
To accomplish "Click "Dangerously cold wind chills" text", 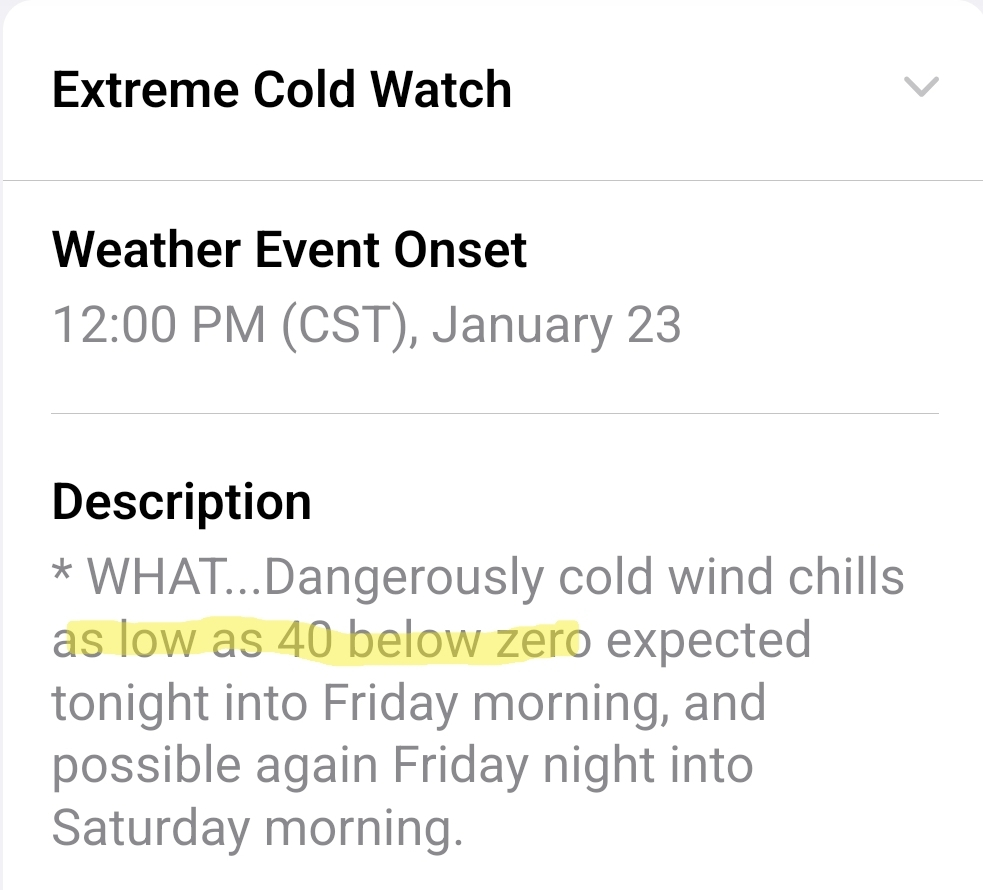I will click(x=586, y=577).
